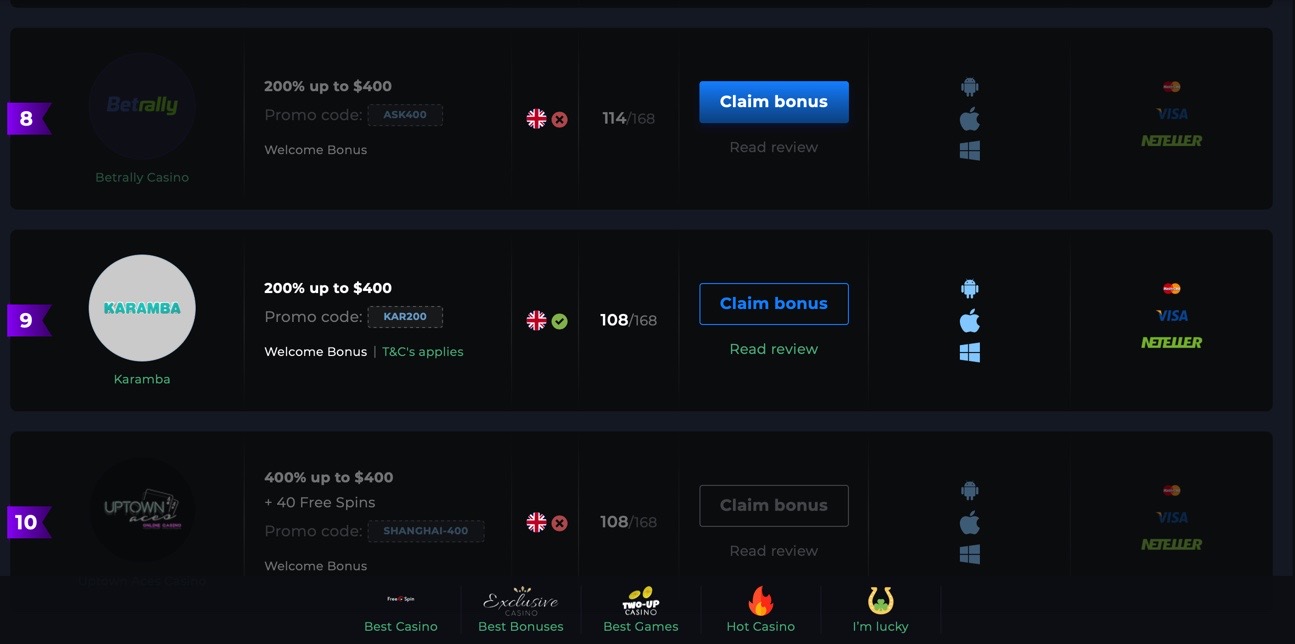Open the T&C's applies link for Karamba
1295x644 pixels.
423,352
